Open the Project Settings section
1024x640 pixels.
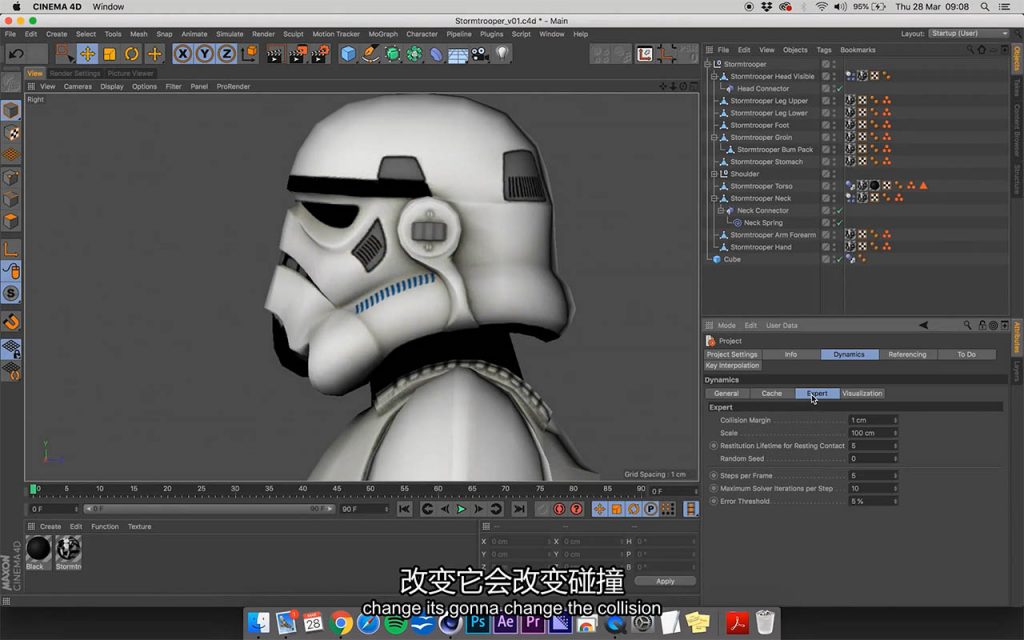point(732,354)
